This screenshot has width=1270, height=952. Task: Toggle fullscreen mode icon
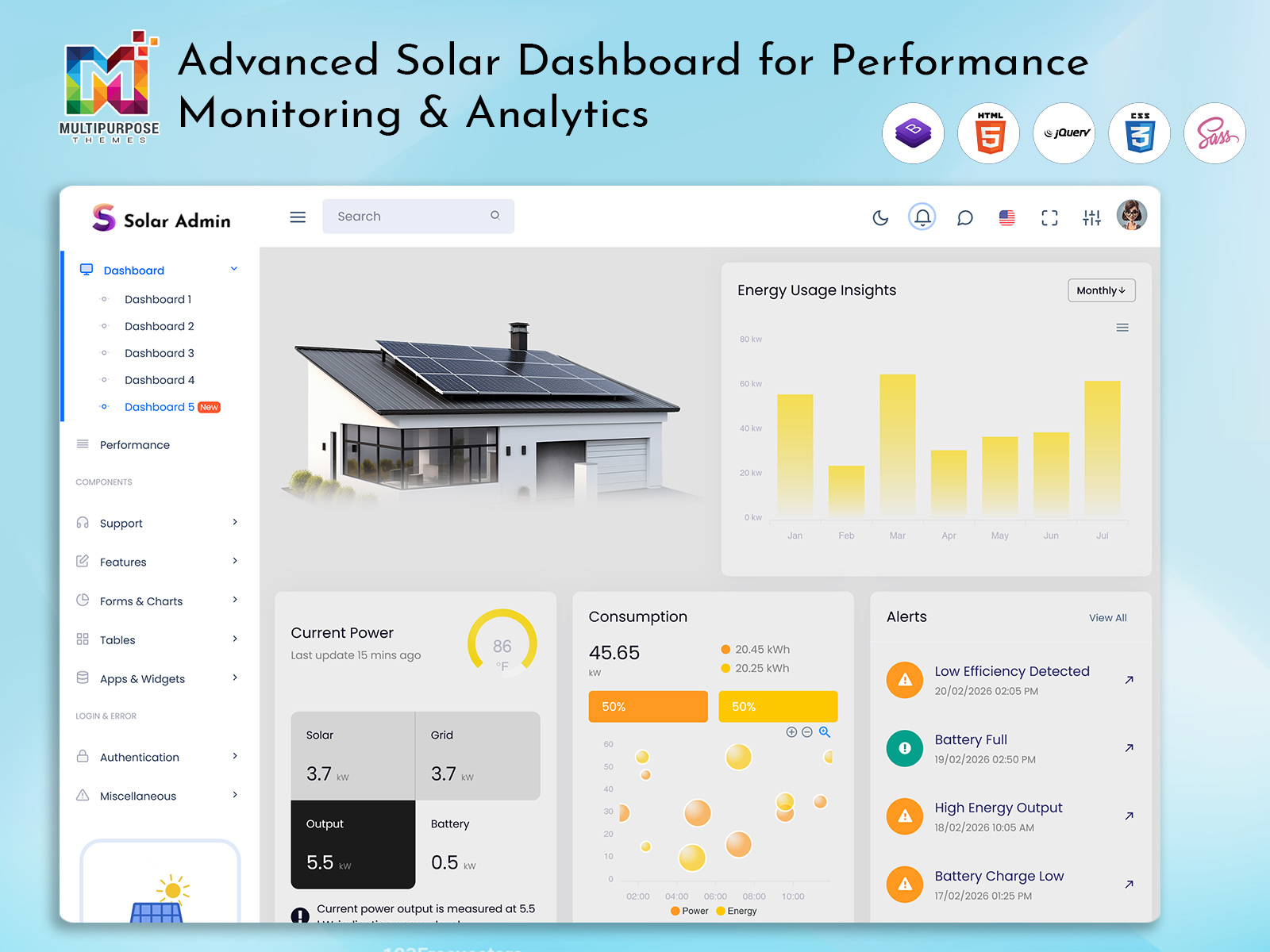pos(1049,217)
